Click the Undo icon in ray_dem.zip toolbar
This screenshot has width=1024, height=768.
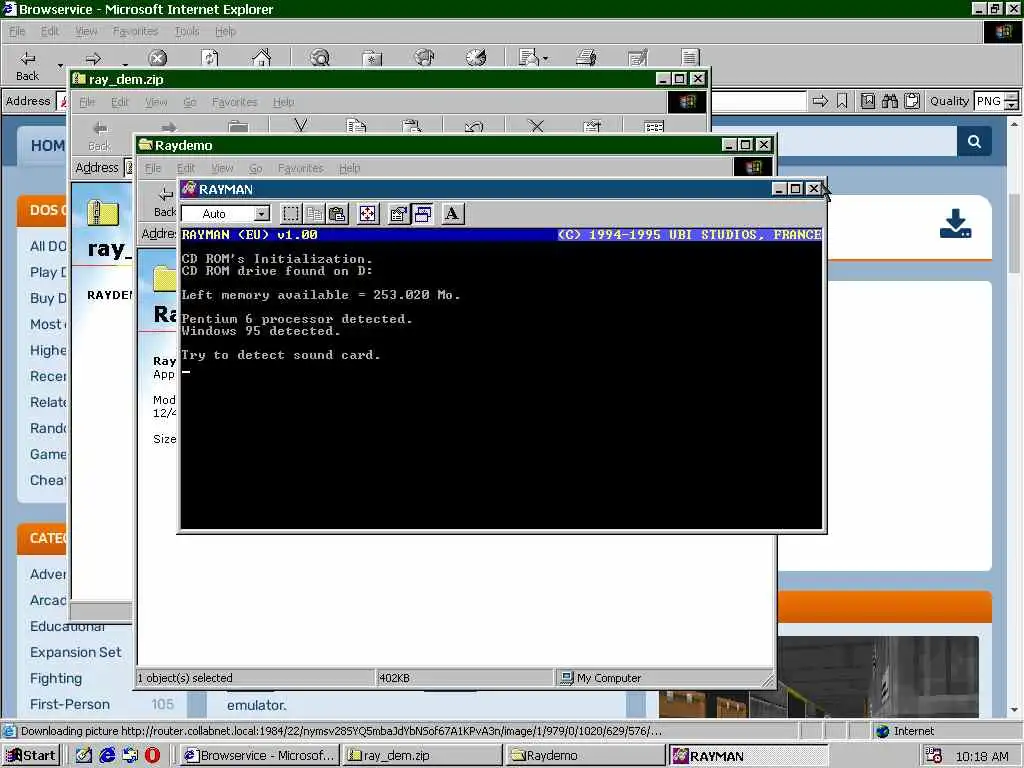475,125
